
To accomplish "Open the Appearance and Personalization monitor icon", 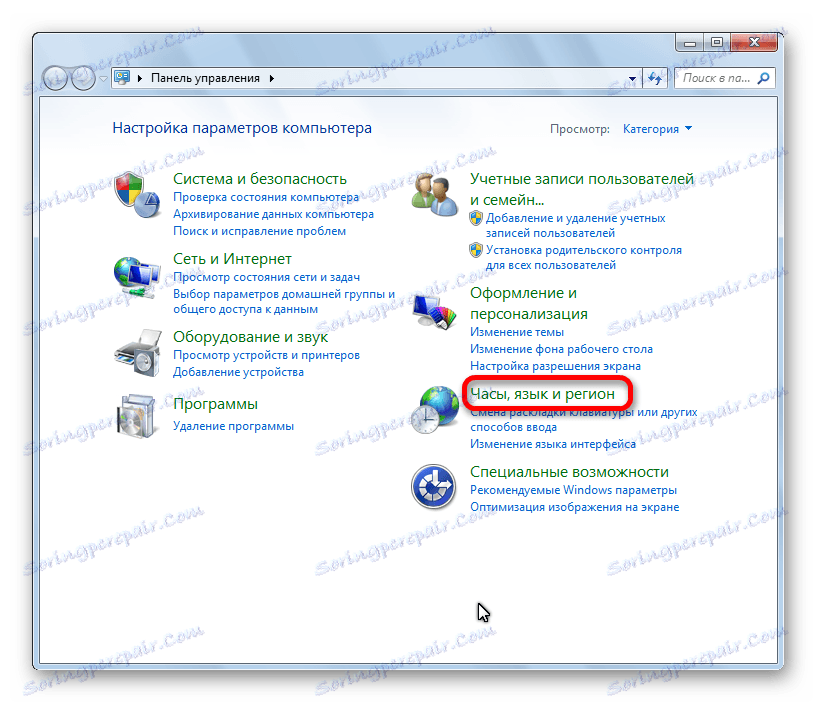I will tap(434, 311).
